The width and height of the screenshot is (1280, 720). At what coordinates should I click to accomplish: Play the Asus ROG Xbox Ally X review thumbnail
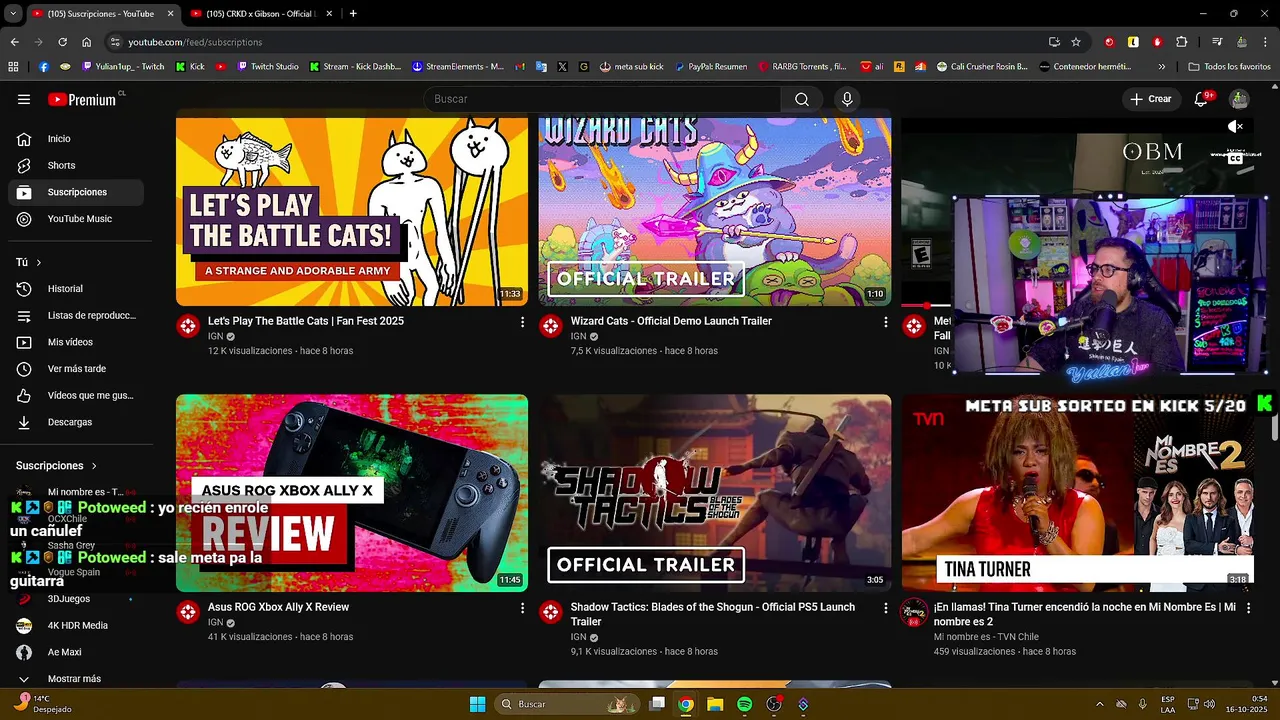[352, 493]
